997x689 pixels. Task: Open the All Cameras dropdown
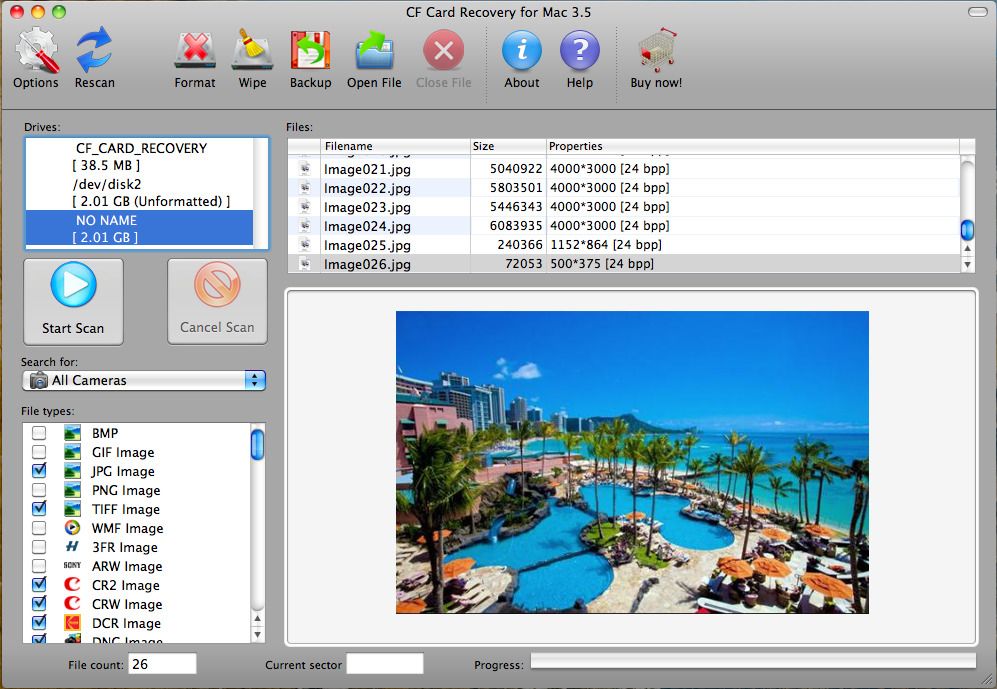point(140,380)
